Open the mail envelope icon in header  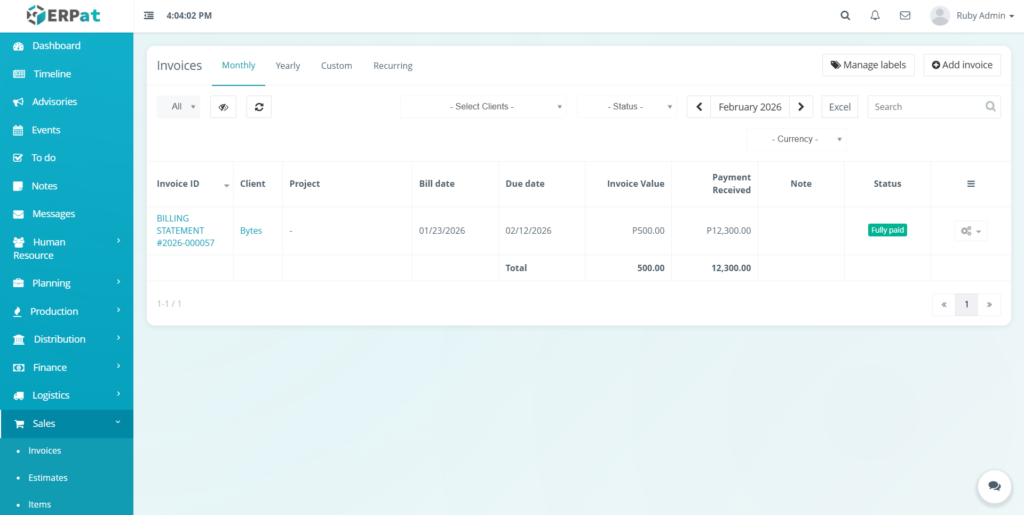point(905,16)
